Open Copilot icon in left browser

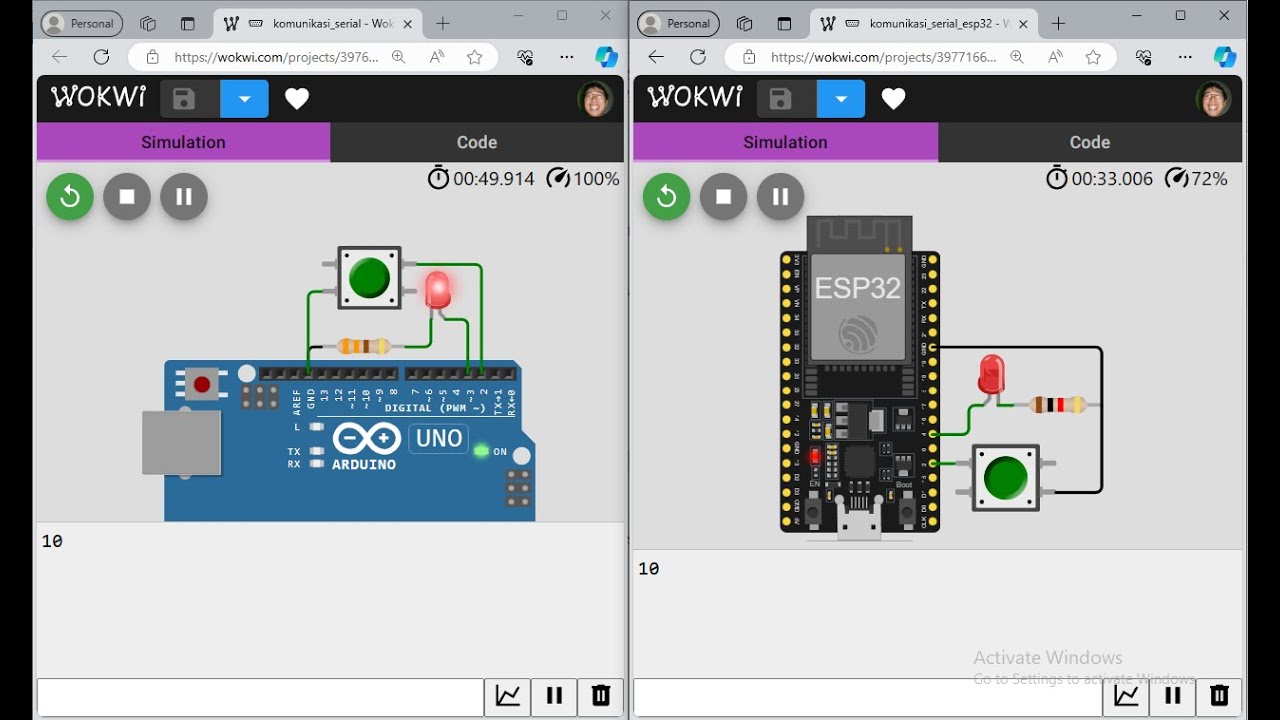pos(607,57)
